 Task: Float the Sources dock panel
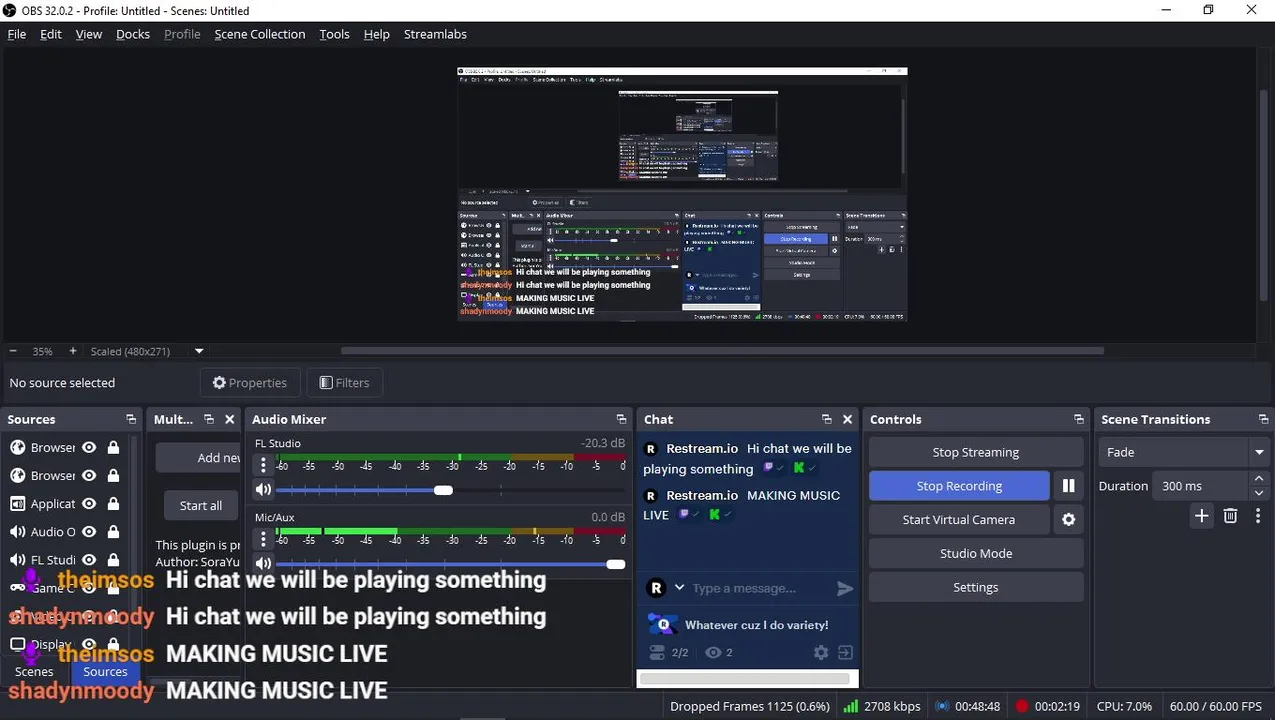(131, 419)
